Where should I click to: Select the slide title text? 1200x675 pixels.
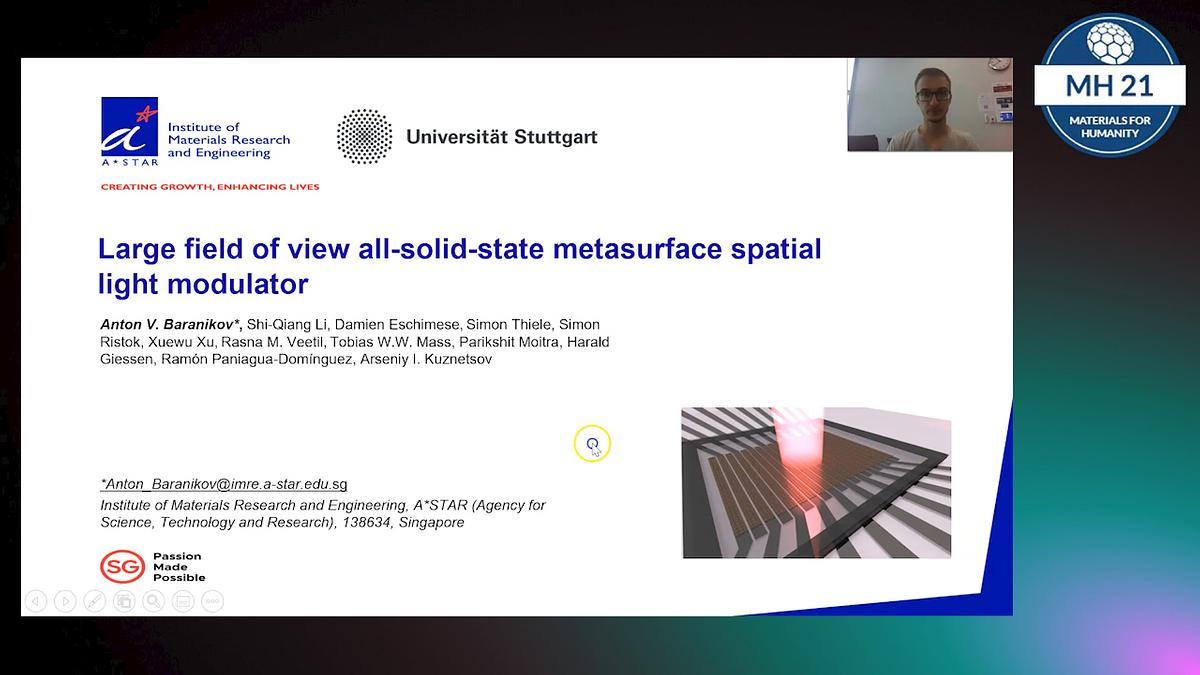pos(459,265)
